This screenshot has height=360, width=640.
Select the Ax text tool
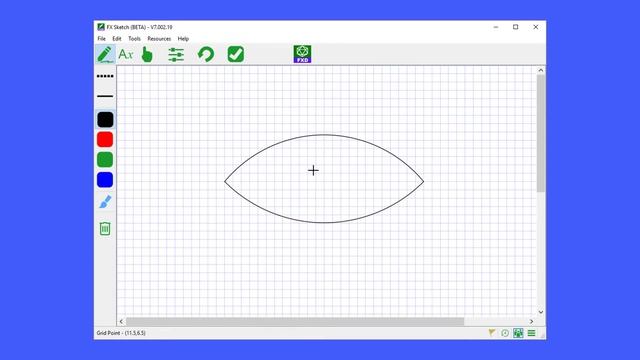click(x=126, y=54)
